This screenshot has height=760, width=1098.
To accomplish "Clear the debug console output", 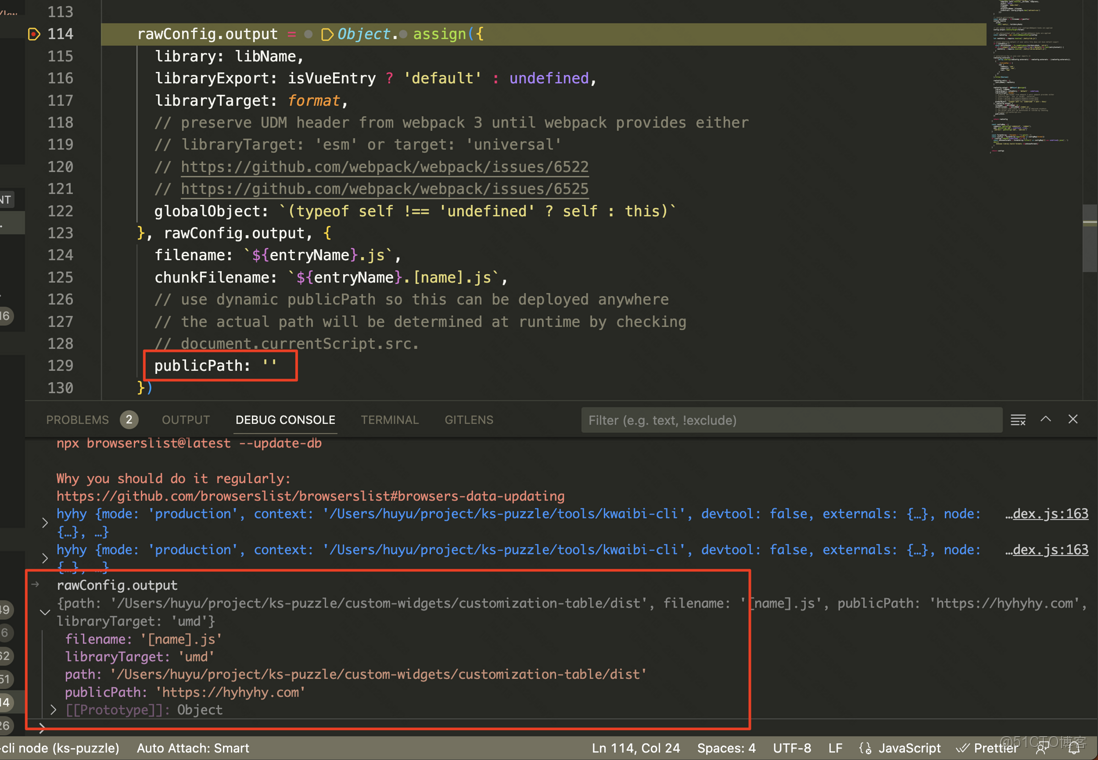I will [1018, 420].
